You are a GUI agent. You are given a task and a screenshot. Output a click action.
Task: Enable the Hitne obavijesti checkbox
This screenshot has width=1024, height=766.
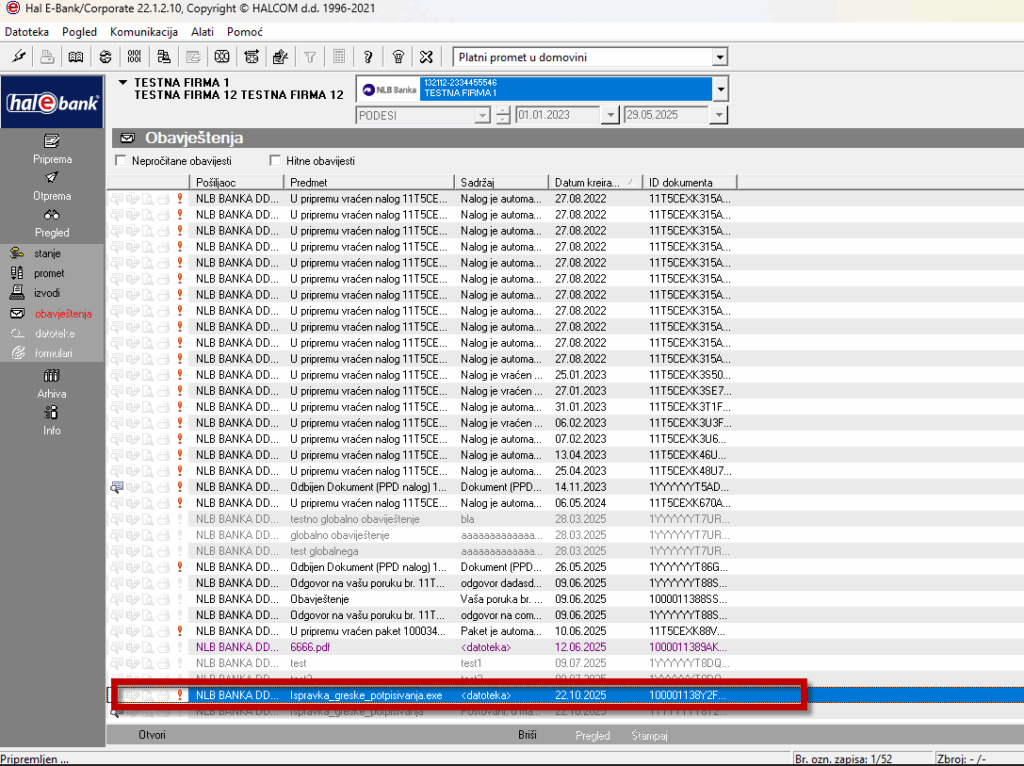(276, 161)
